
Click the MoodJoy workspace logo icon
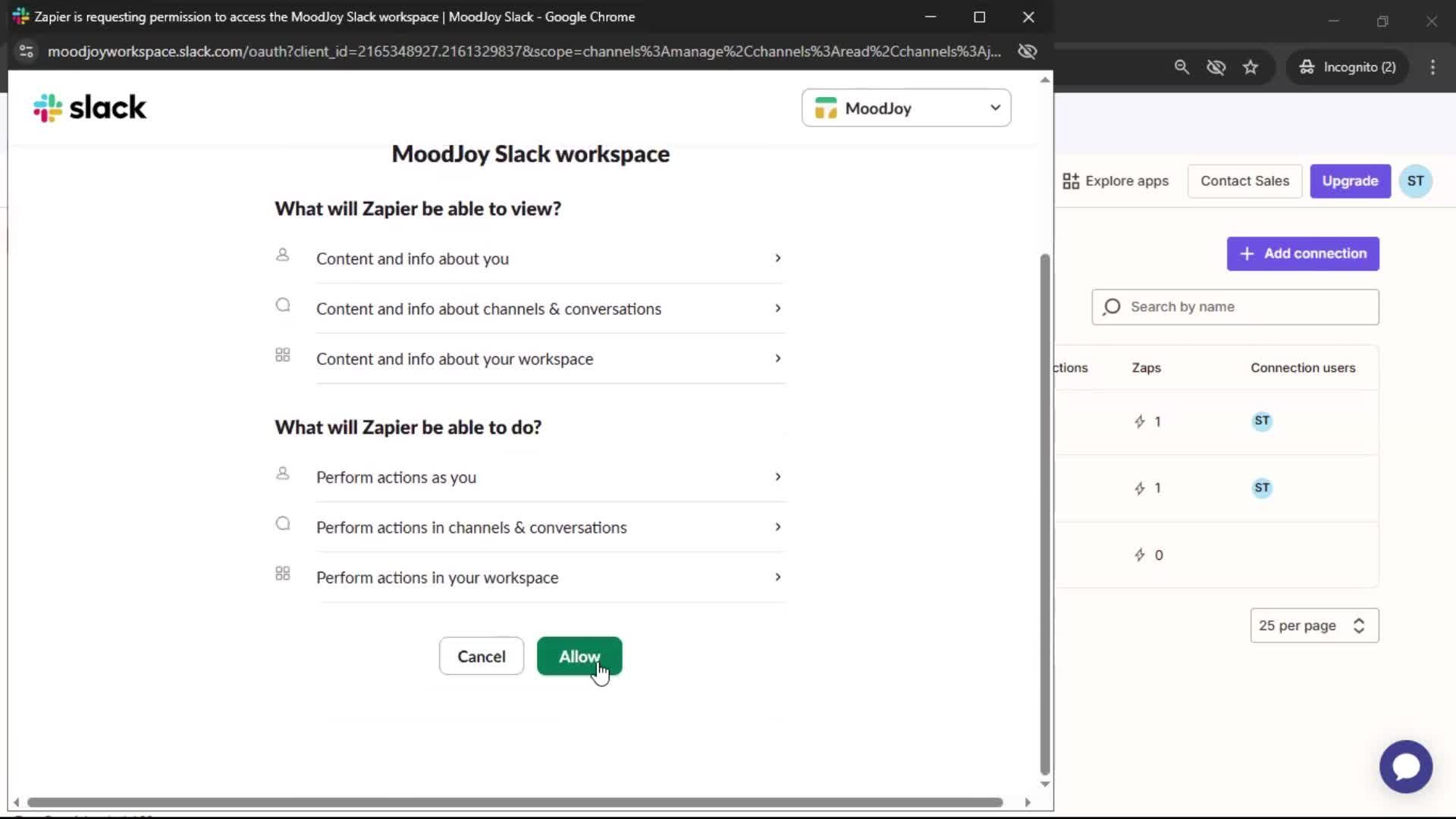[826, 108]
